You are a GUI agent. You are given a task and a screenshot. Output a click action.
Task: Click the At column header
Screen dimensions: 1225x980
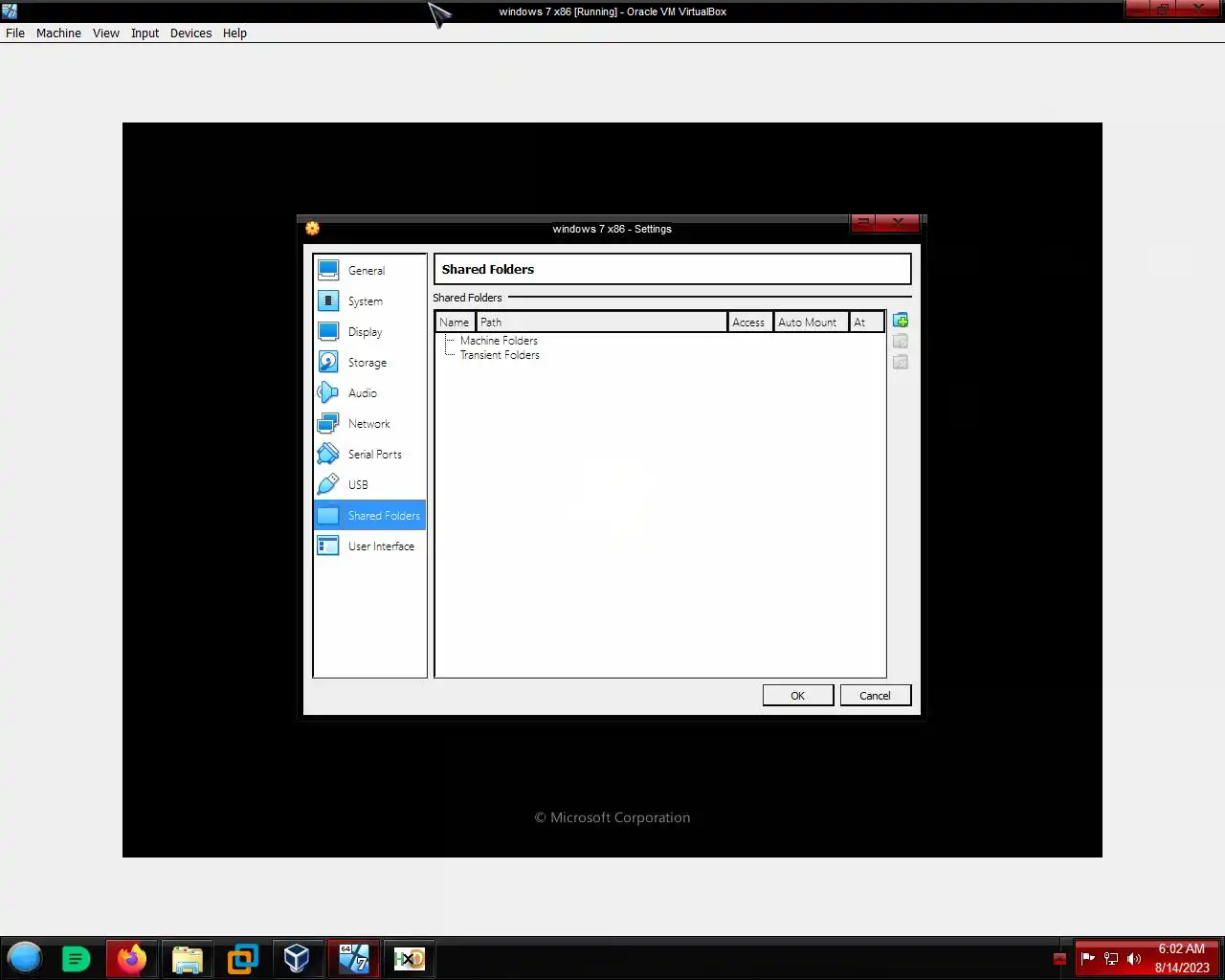click(866, 323)
